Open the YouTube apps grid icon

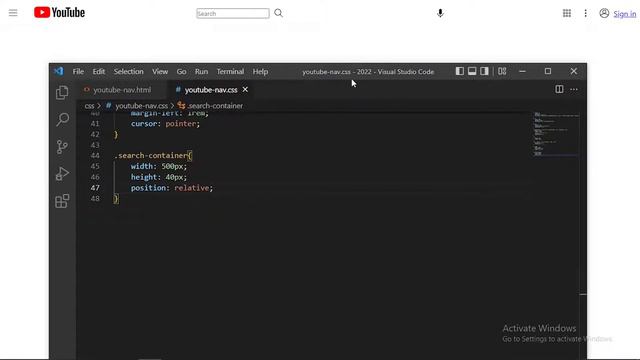tap(567, 13)
